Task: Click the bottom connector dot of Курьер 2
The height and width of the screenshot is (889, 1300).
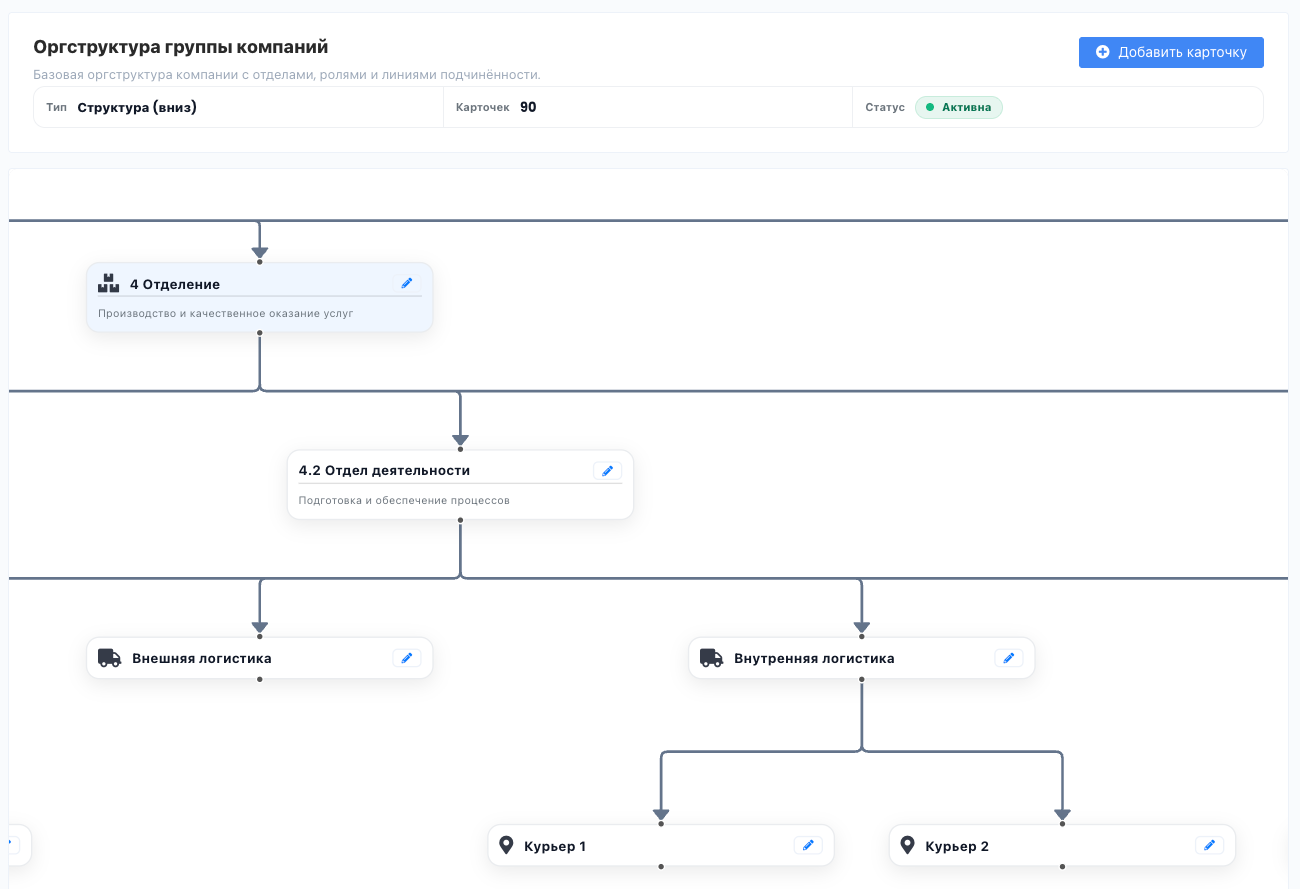Action: click(x=1062, y=866)
